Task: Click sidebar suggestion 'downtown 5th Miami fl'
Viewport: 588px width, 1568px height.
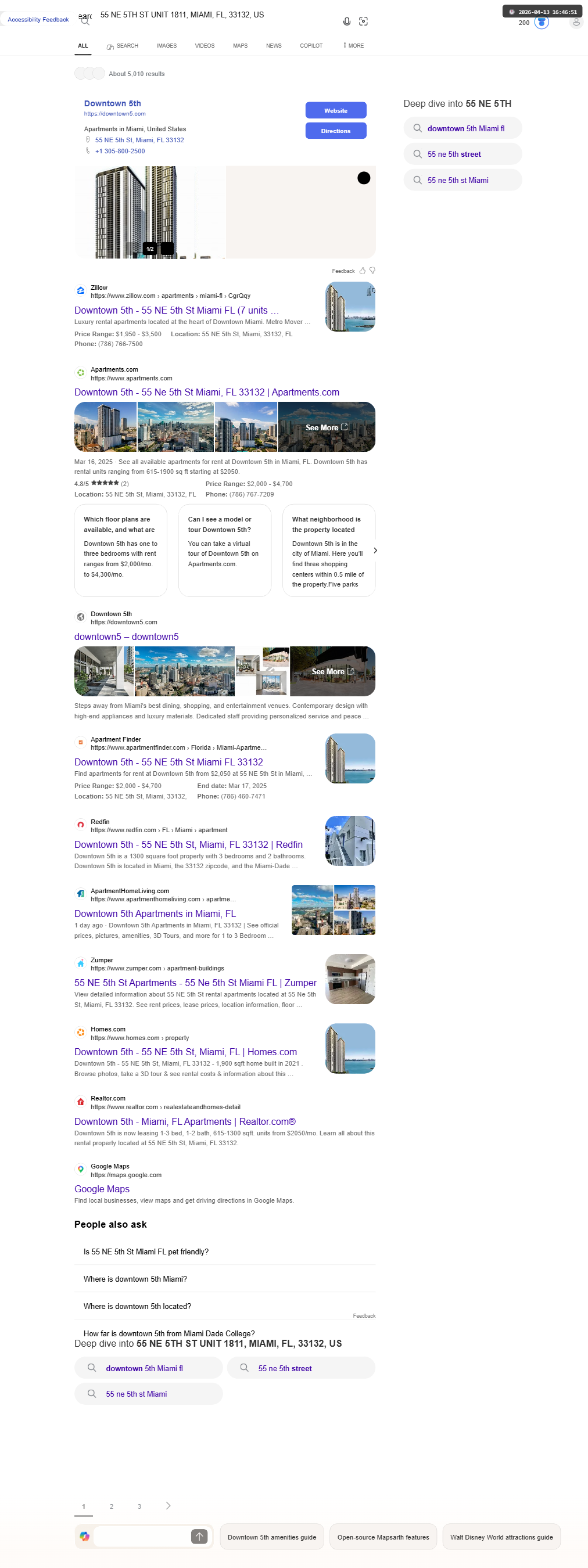Action: point(462,128)
